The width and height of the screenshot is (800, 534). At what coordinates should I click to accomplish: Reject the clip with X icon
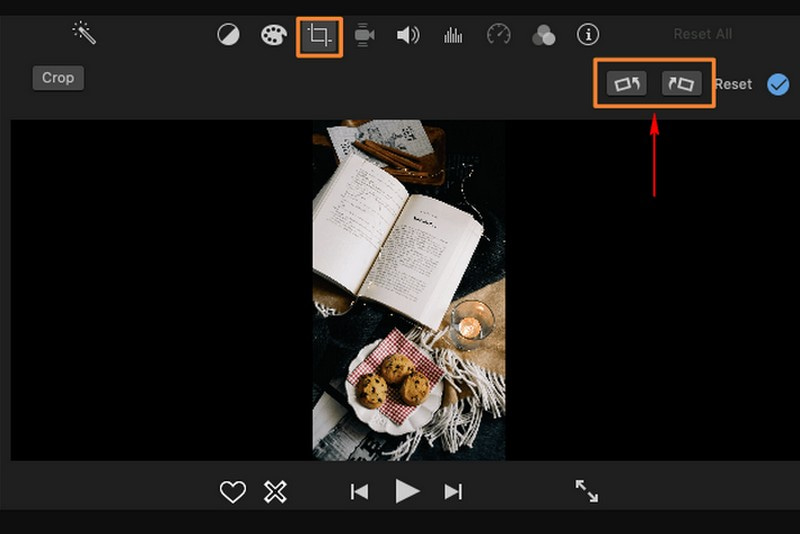click(275, 492)
